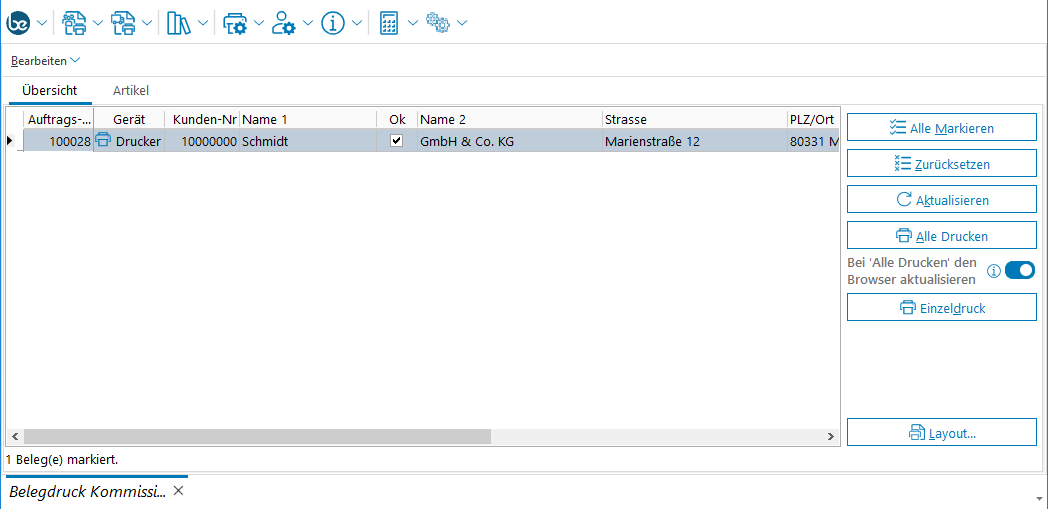
Task: Select the Übersicht tab
Action: coord(50,91)
